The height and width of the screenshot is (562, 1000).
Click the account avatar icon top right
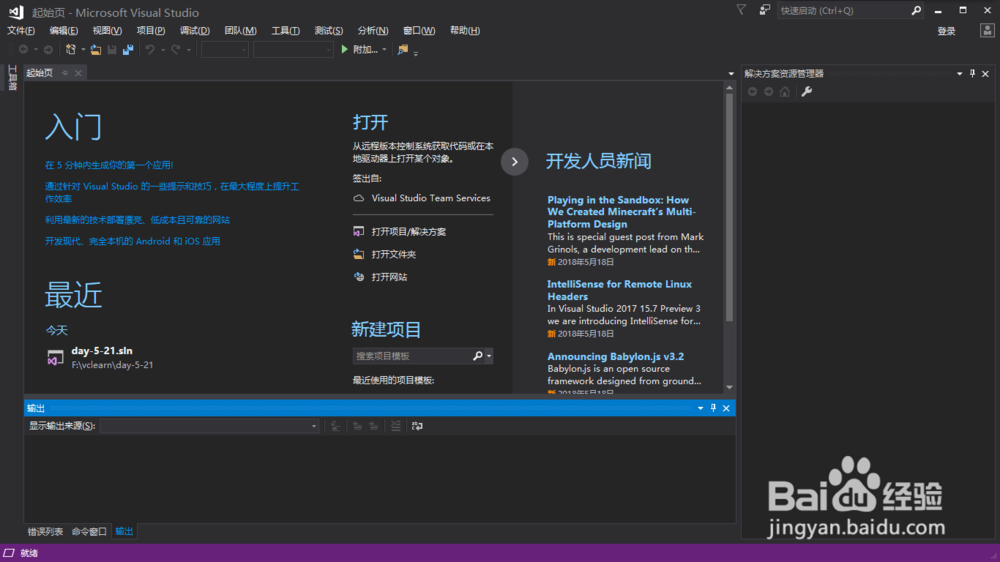(987, 31)
